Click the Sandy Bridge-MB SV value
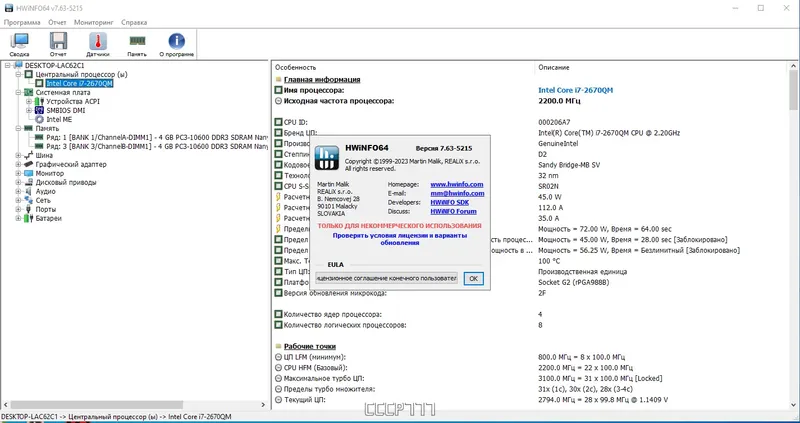 pos(569,165)
